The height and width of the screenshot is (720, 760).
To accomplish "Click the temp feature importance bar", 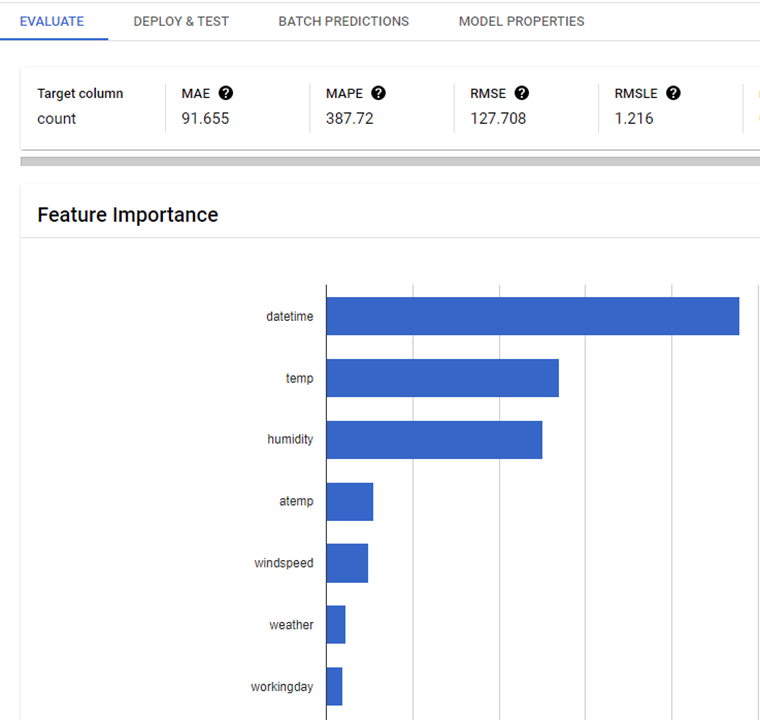I will (442, 378).
